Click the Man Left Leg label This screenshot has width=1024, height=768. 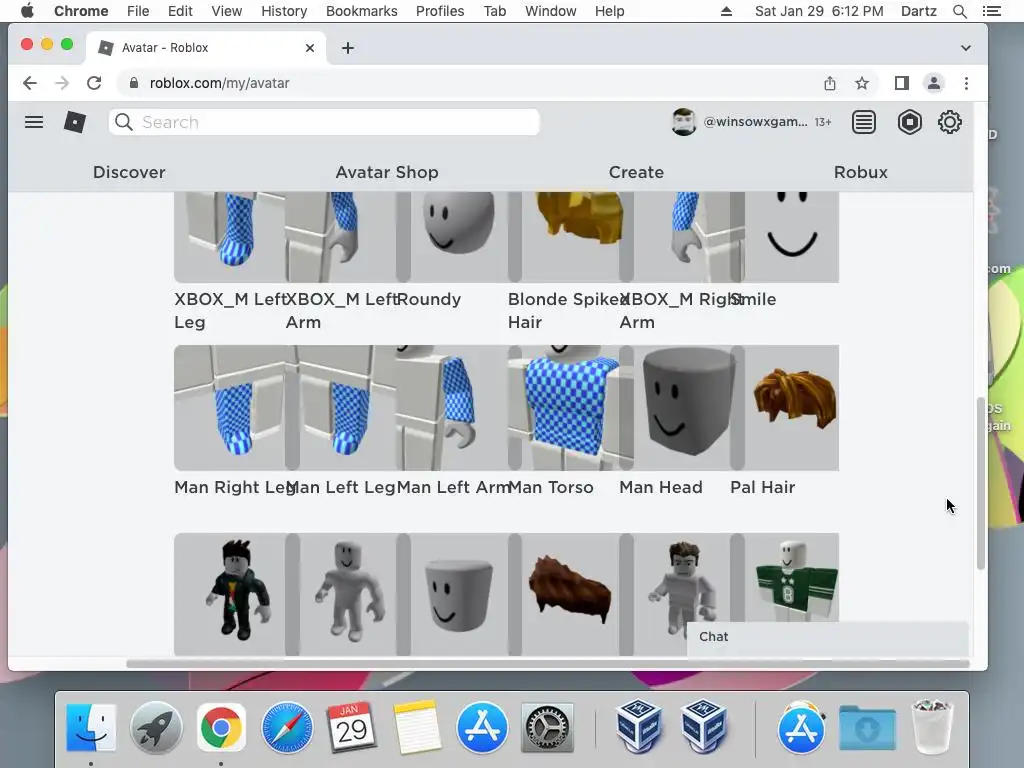(x=340, y=487)
